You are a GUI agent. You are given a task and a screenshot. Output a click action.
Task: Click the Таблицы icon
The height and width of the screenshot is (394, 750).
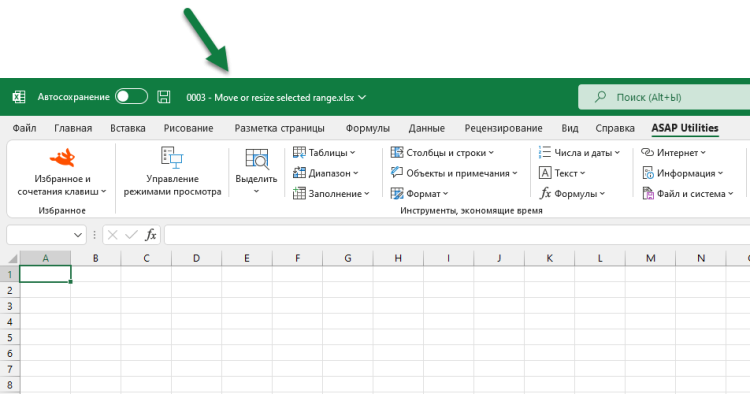299,153
